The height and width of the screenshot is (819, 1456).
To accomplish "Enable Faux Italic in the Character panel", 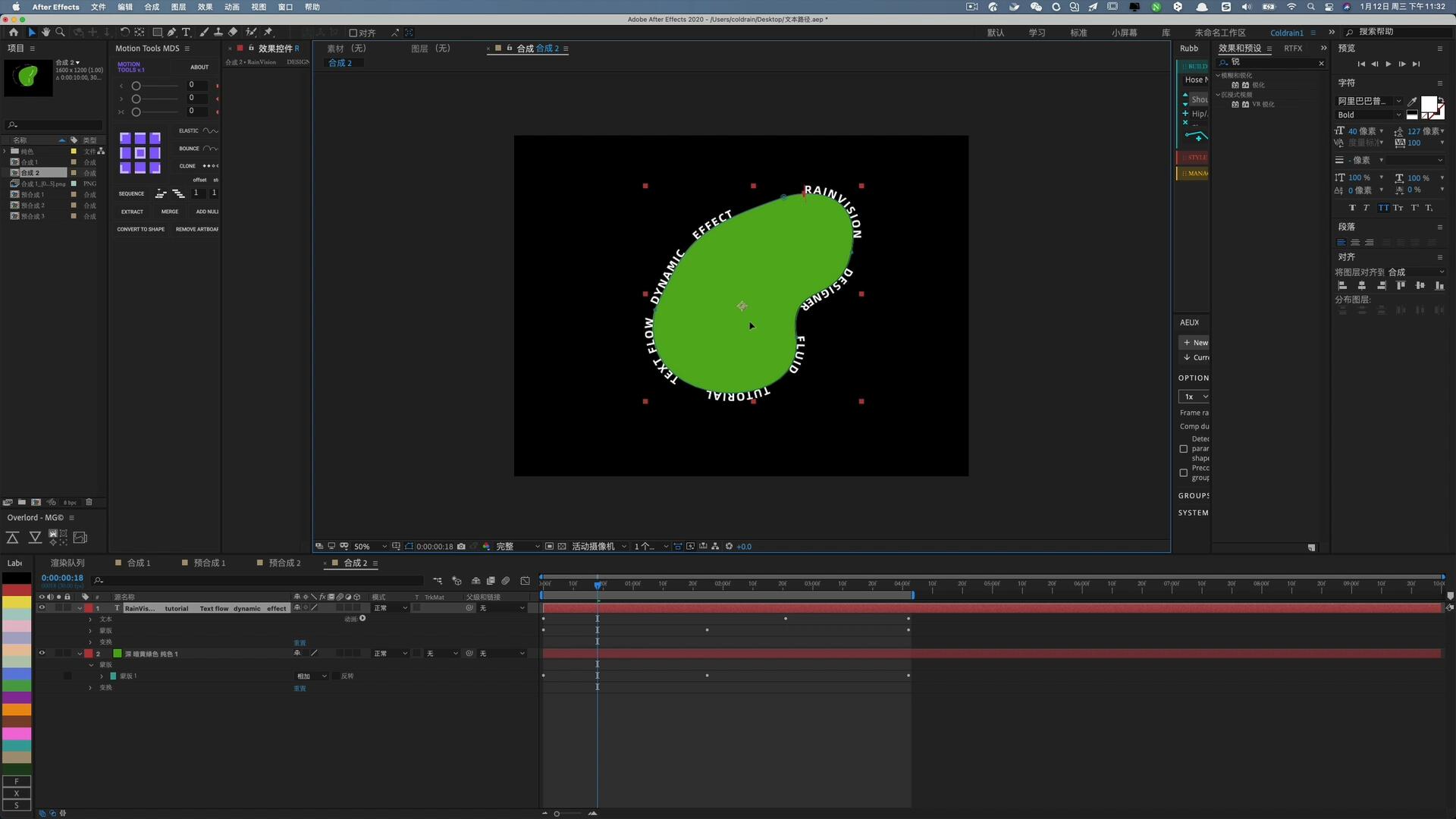I will click(1367, 208).
